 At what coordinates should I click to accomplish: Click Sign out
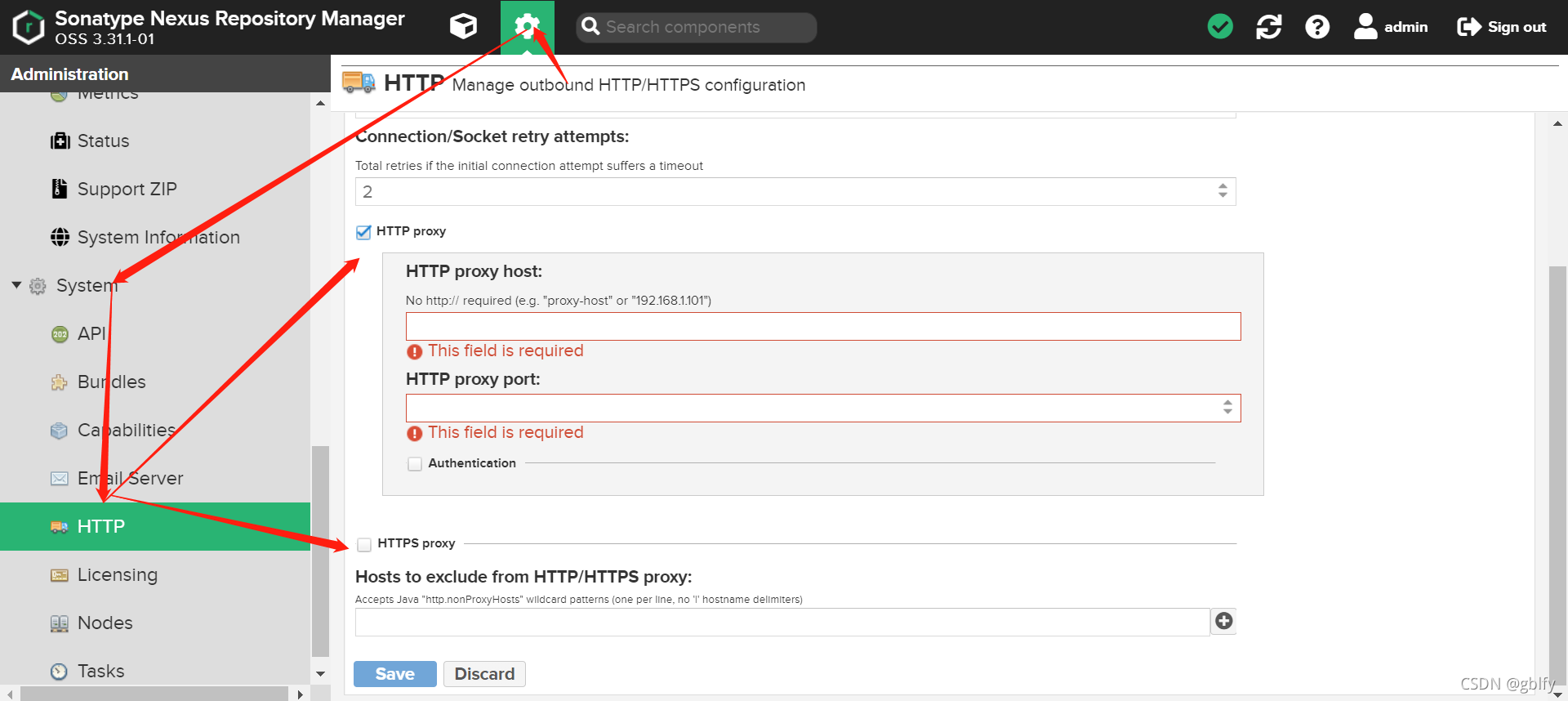point(1502,27)
